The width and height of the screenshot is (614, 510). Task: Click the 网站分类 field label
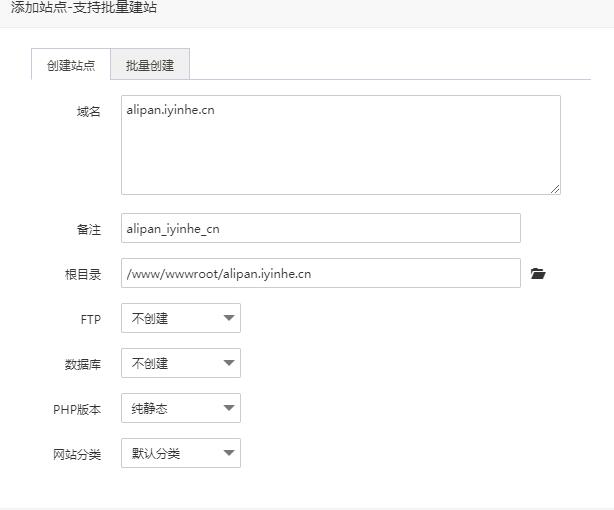[x=77, y=454]
